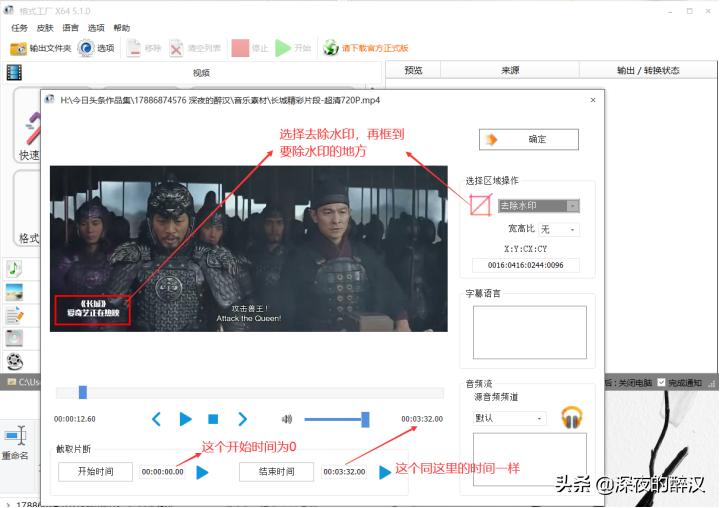Image resolution: width=720 pixels, height=508 pixels.
Task: Open the 任务 menu
Action: pos(19,28)
